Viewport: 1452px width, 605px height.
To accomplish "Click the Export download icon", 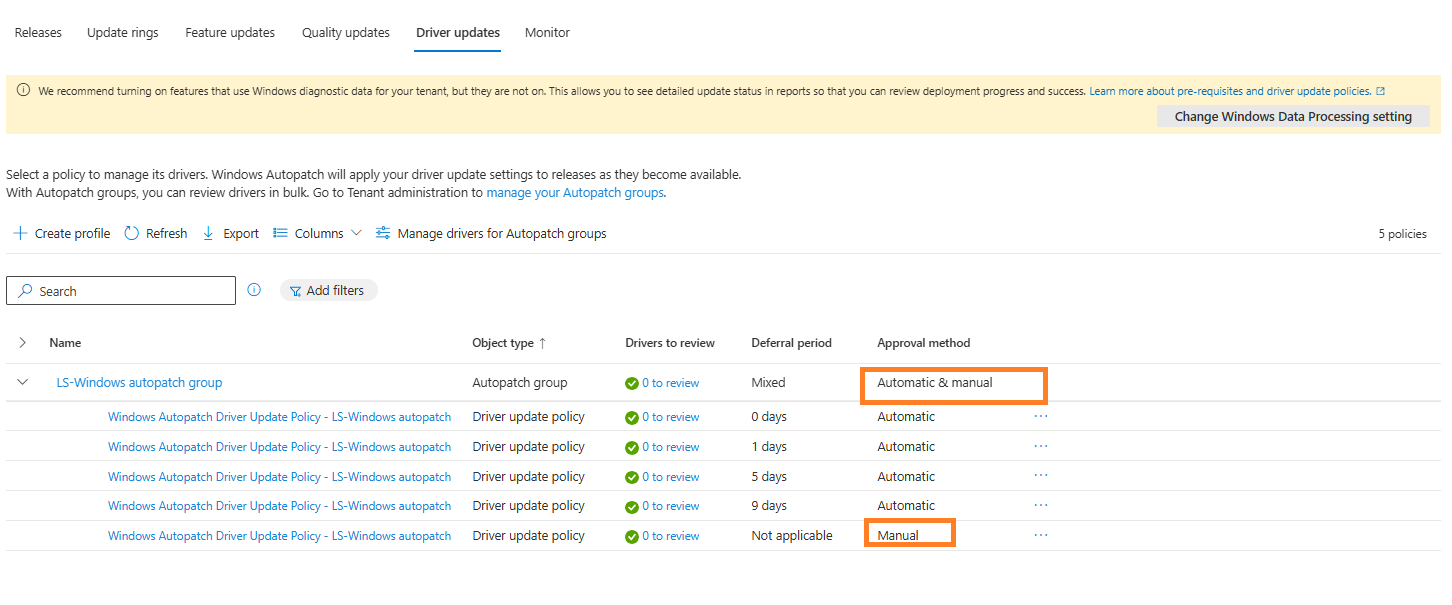I will [x=208, y=233].
